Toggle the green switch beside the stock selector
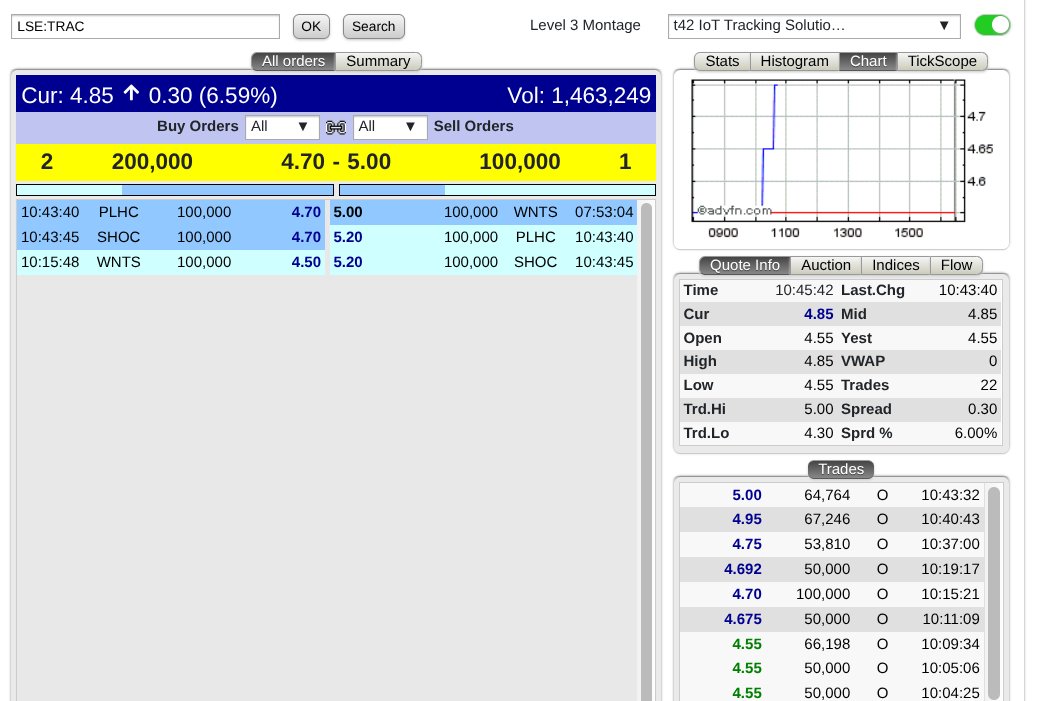 [x=992, y=25]
